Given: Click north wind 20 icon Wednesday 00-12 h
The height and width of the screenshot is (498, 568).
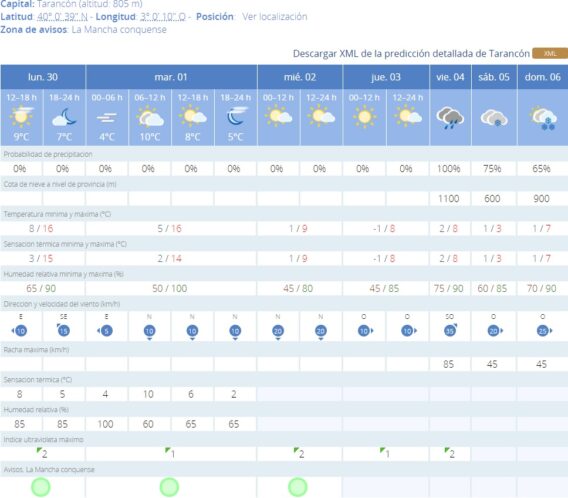Looking at the screenshot, I should click(x=278, y=332).
